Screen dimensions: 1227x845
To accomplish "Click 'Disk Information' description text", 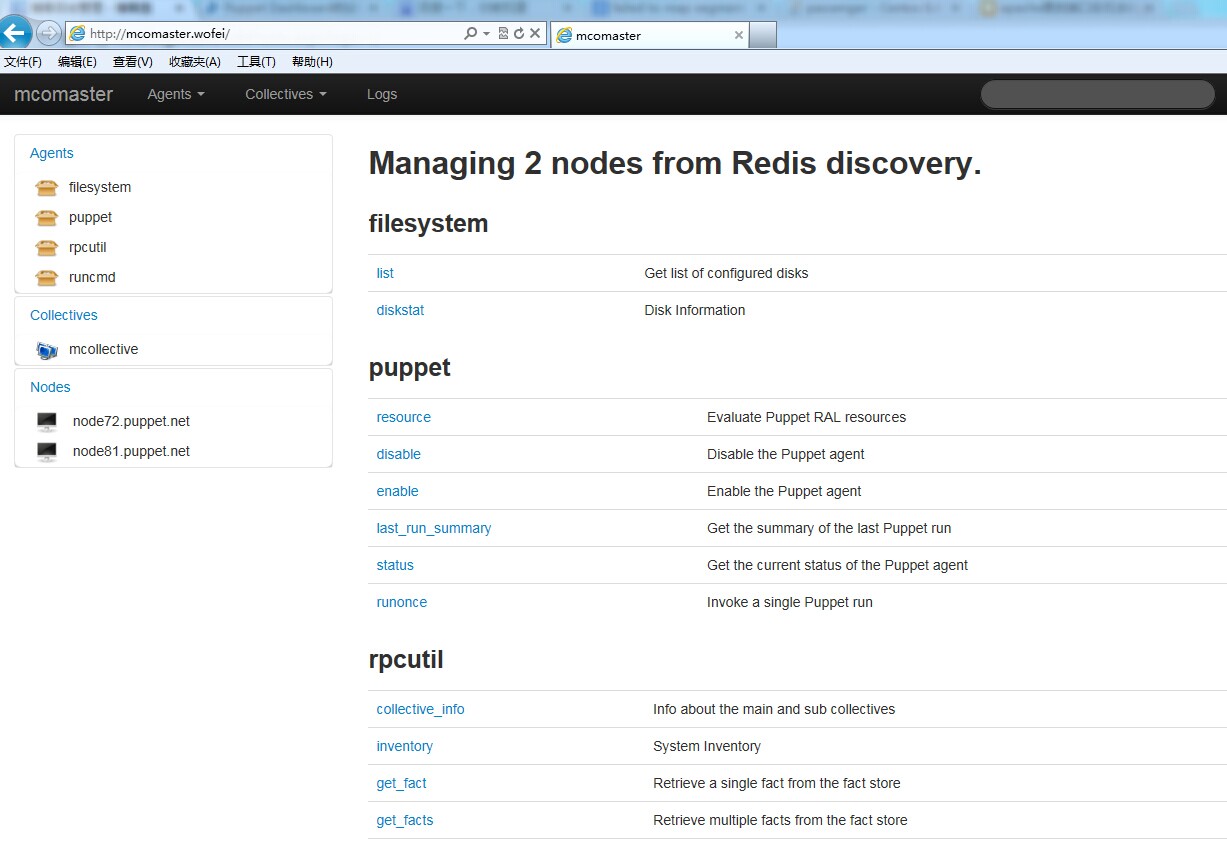I will tap(695, 310).
